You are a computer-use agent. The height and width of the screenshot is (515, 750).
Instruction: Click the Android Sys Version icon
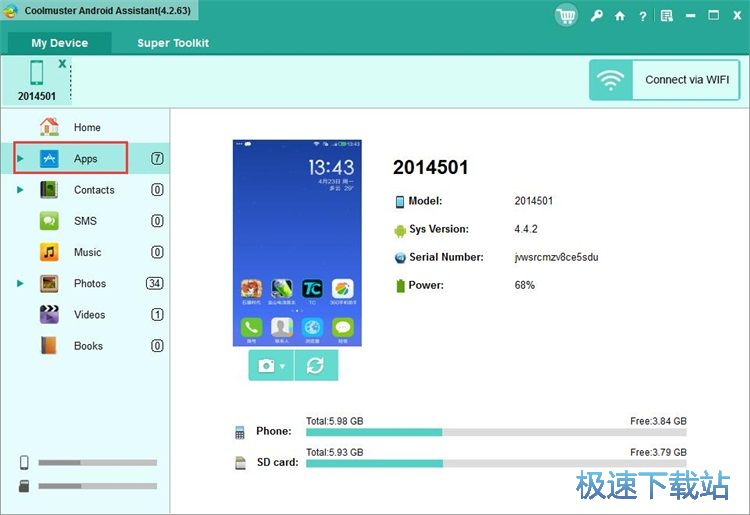pos(400,231)
